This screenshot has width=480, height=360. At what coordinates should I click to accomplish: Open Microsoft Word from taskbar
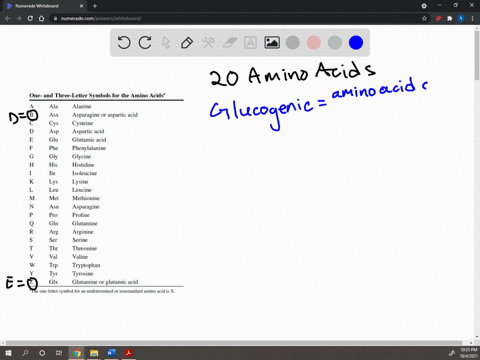pyautogui.click(x=111, y=353)
